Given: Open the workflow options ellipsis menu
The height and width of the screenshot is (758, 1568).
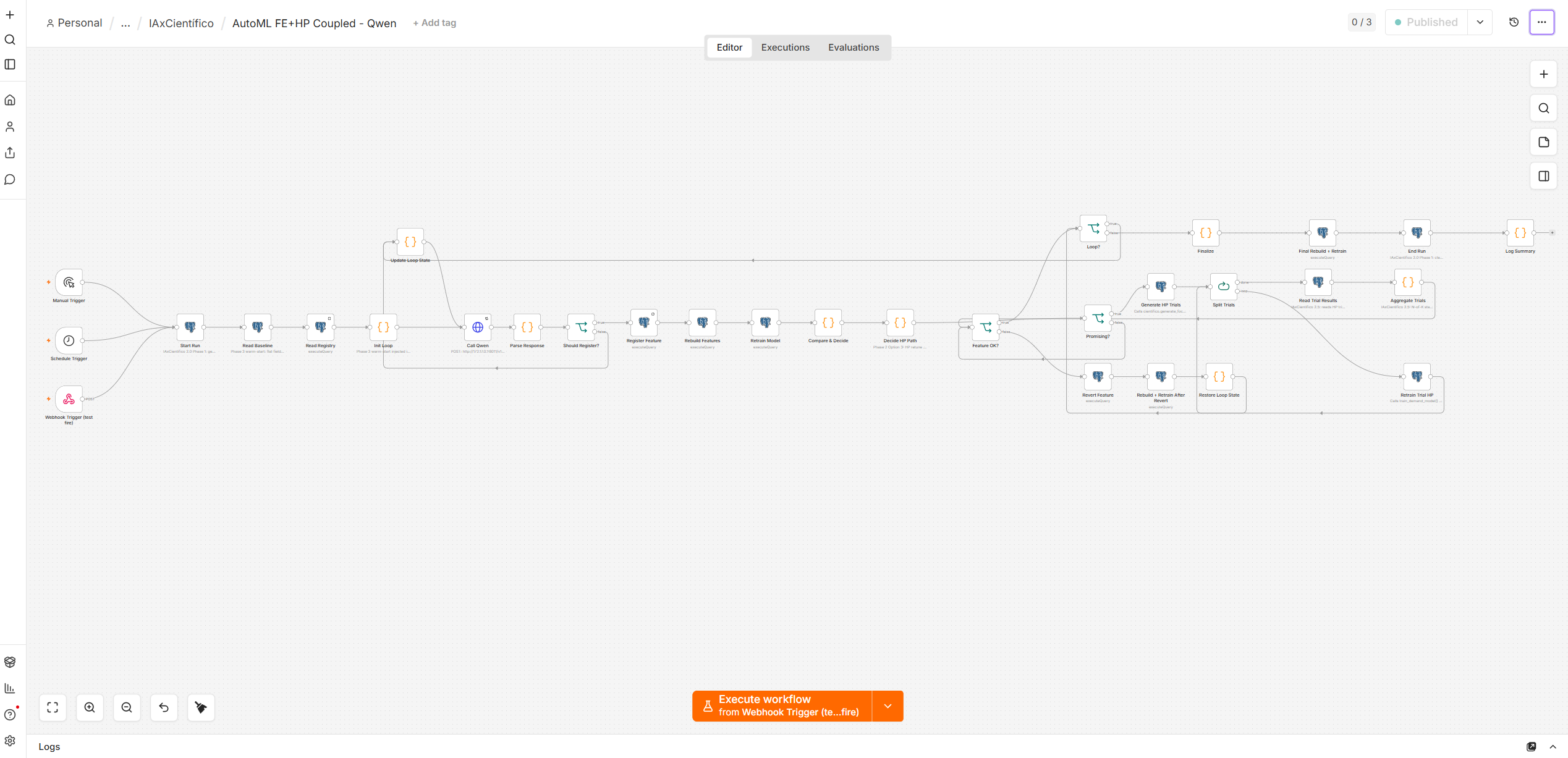Looking at the screenshot, I should point(1542,22).
